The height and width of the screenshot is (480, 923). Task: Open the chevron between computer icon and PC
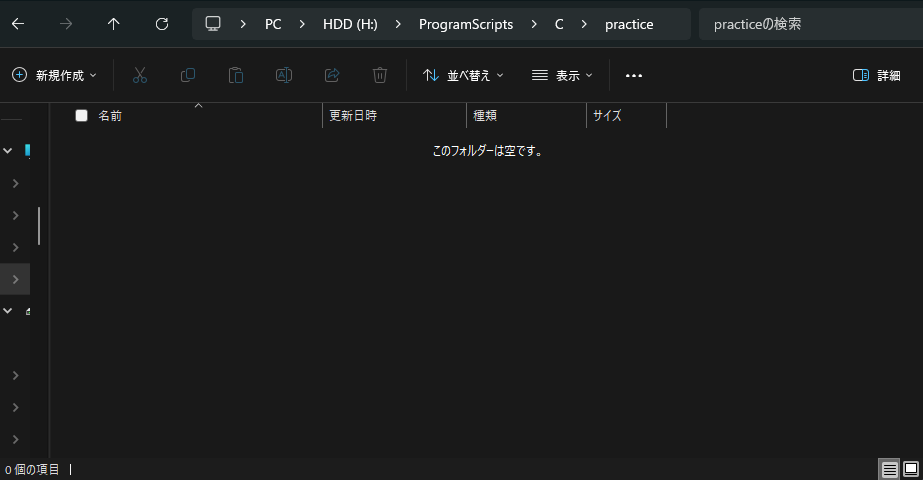(x=243, y=24)
